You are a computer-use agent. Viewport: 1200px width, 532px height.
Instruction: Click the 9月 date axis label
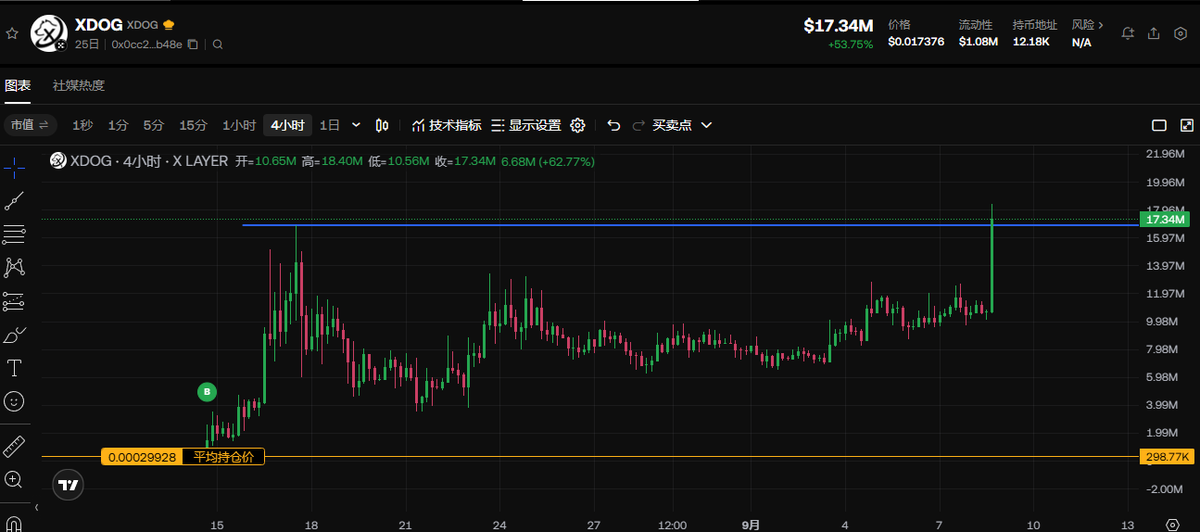pyautogui.click(x=752, y=525)
